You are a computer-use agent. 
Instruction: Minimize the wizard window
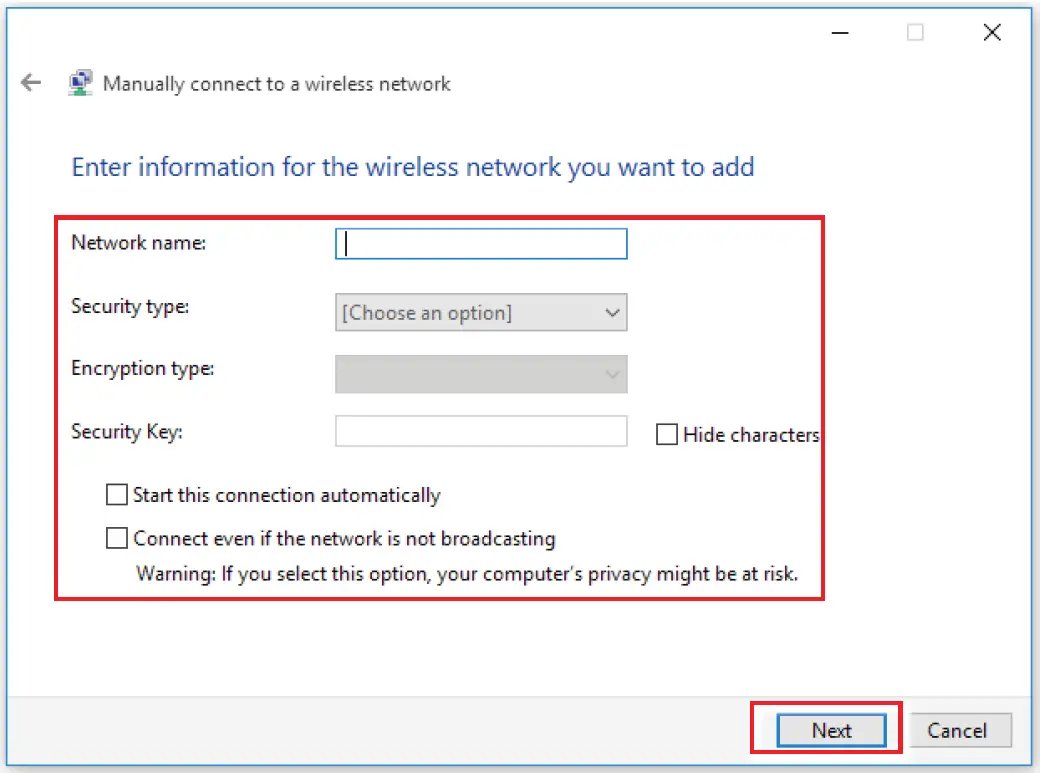[x=842, y=33]
